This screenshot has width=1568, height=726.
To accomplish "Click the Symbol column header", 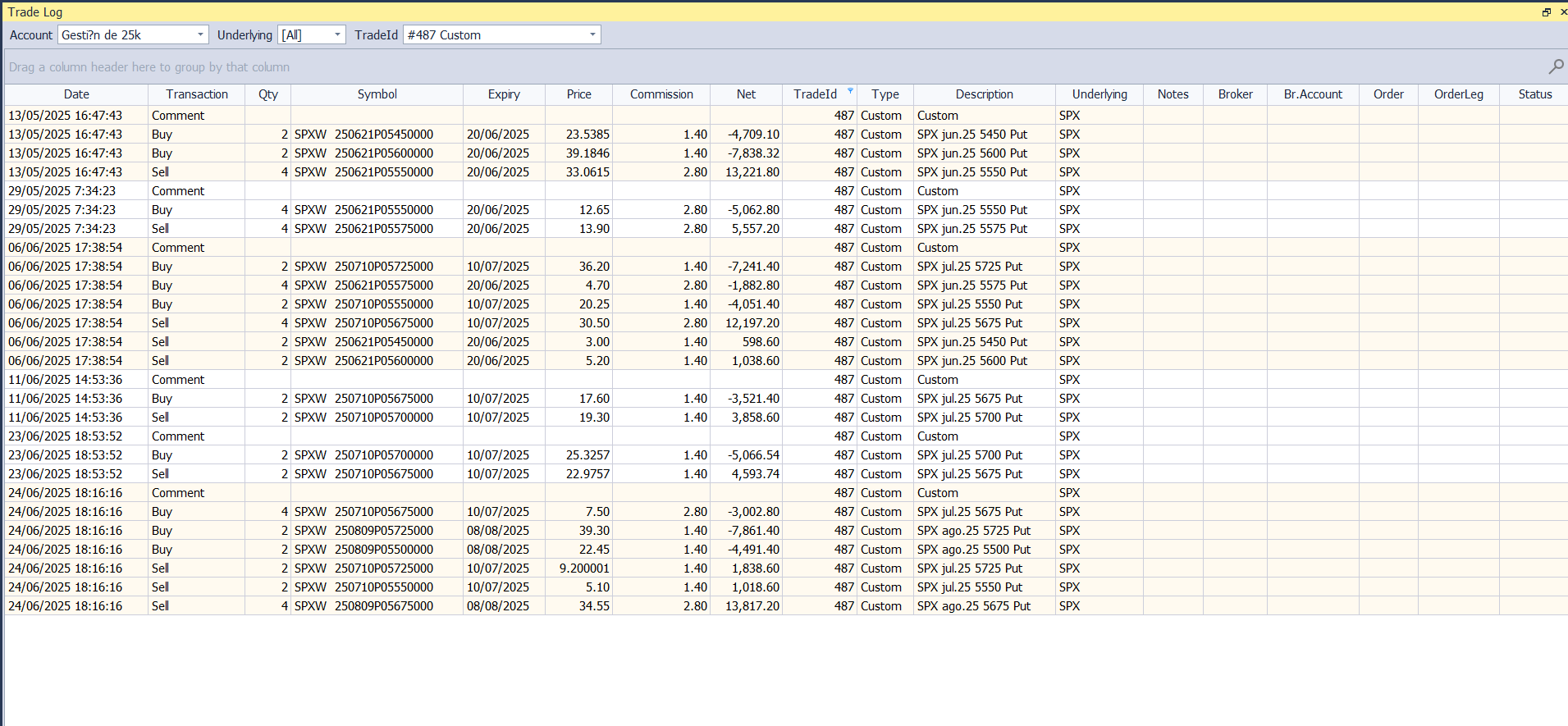I will (377, 94).
